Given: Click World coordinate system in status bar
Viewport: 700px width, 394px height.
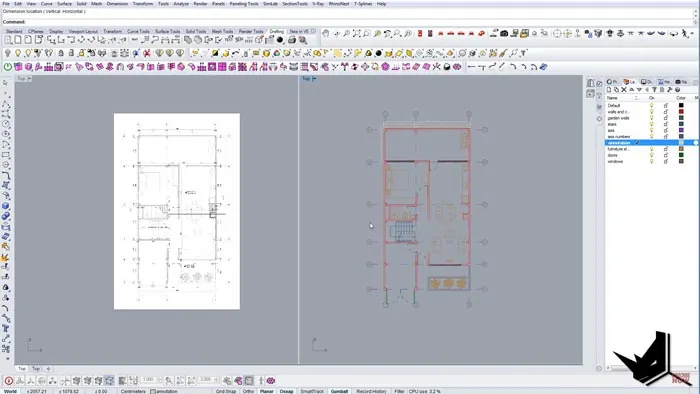Looking at the screenshot, I should click(10, 391).
